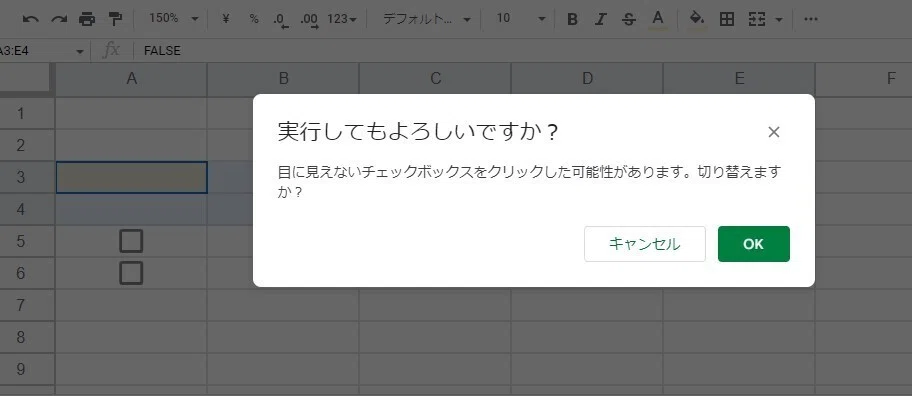Click the Decrease decimal places icon

pyautogui.click(x=281, y=20)
